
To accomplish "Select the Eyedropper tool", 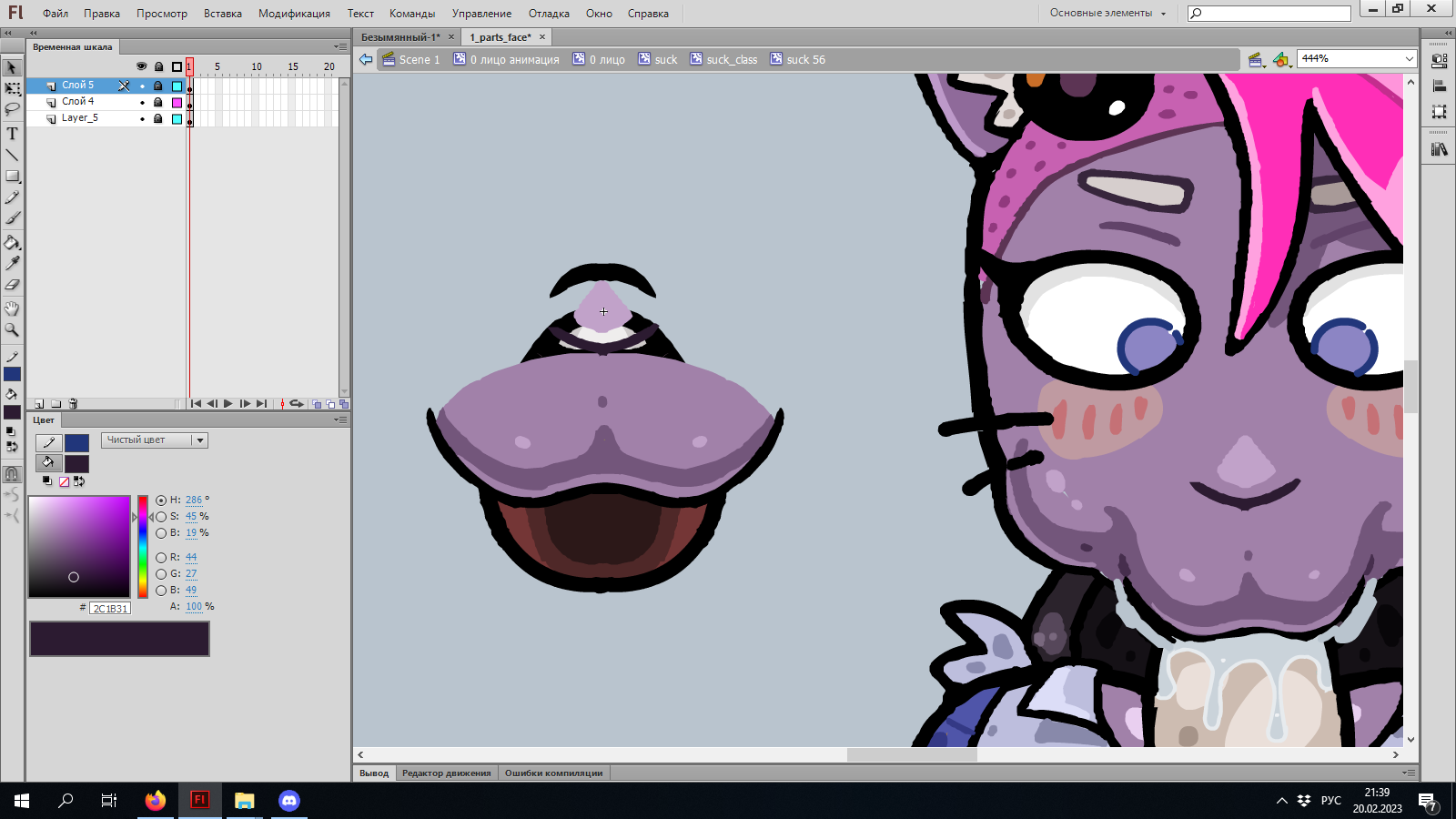I will 12,263.
